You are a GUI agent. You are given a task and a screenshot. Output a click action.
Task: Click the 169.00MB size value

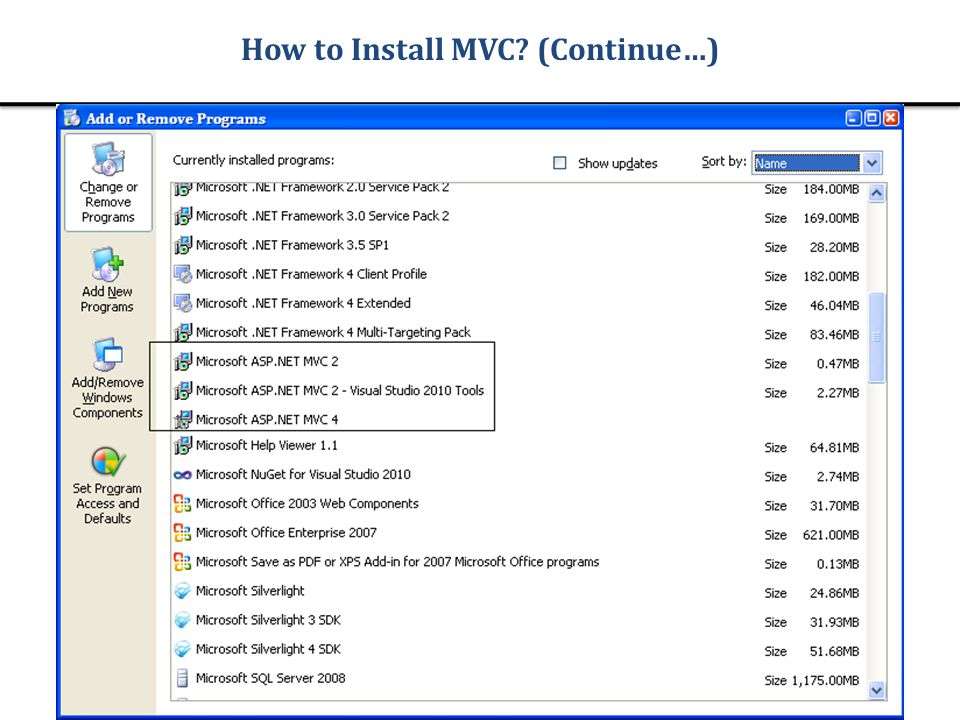pyautogui.click(x=831, y=218)
